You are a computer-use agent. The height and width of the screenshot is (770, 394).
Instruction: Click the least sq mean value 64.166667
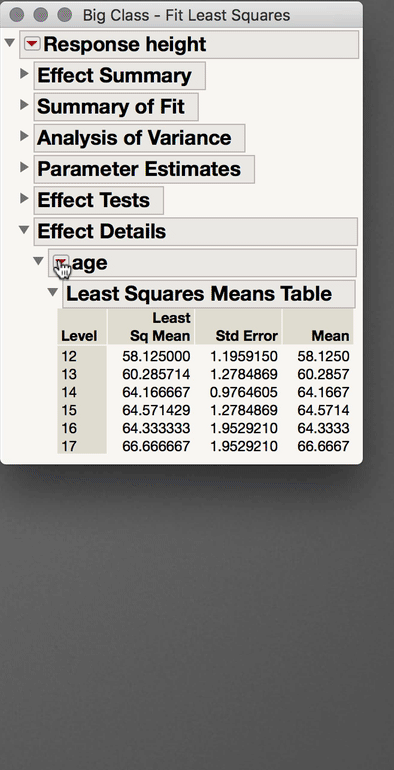click(x=156, y=392)
